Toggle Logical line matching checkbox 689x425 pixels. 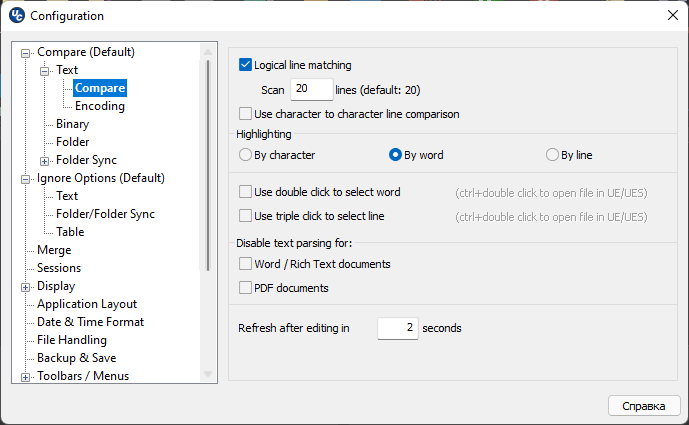click(246, 66)
